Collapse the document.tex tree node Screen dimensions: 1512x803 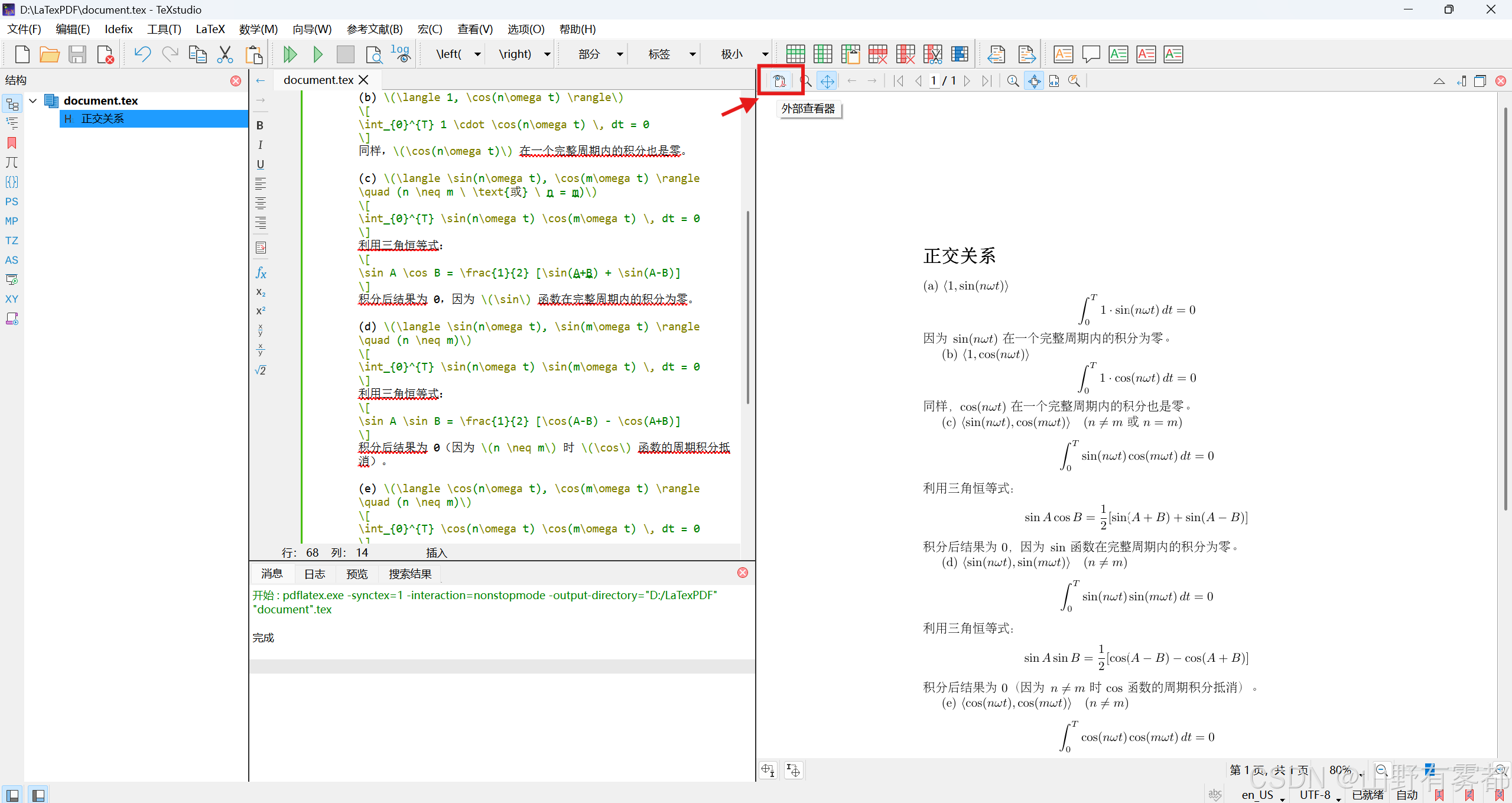33,100
